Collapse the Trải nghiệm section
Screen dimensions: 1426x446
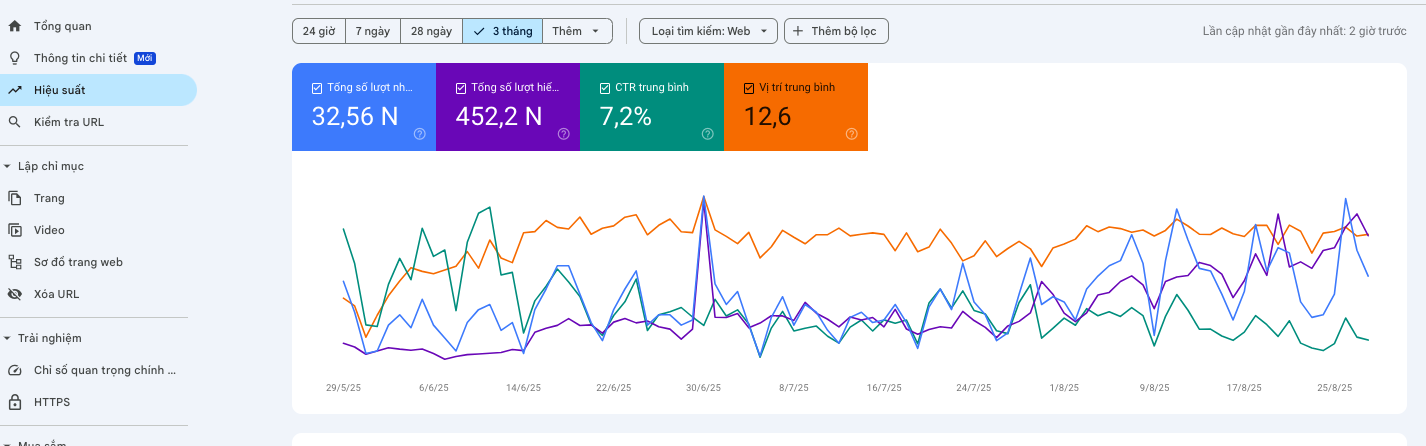click(x=8, y=338)
